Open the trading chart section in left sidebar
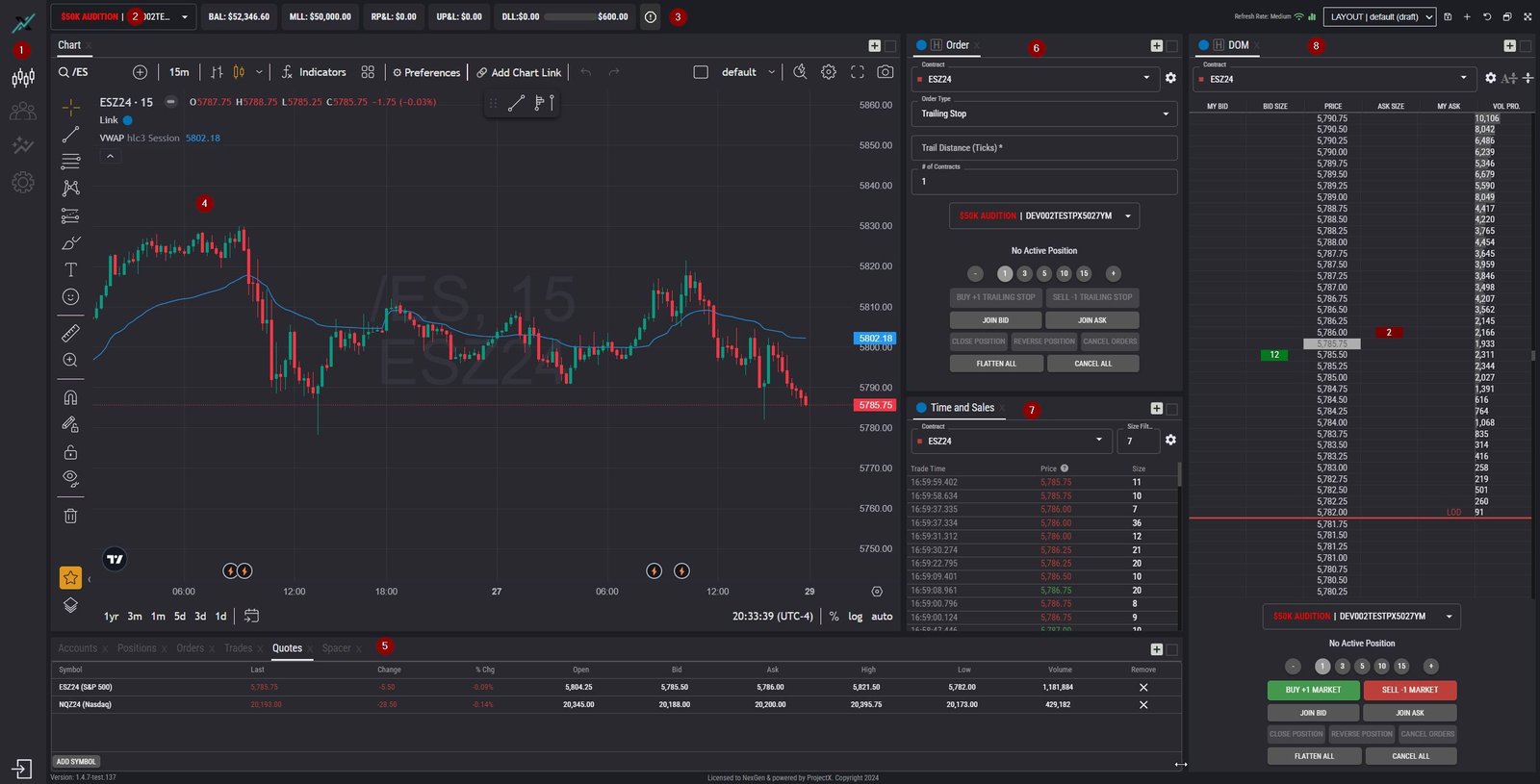Image resolution: width=1540 pixels, height=784 pixels. pos(23,78)
